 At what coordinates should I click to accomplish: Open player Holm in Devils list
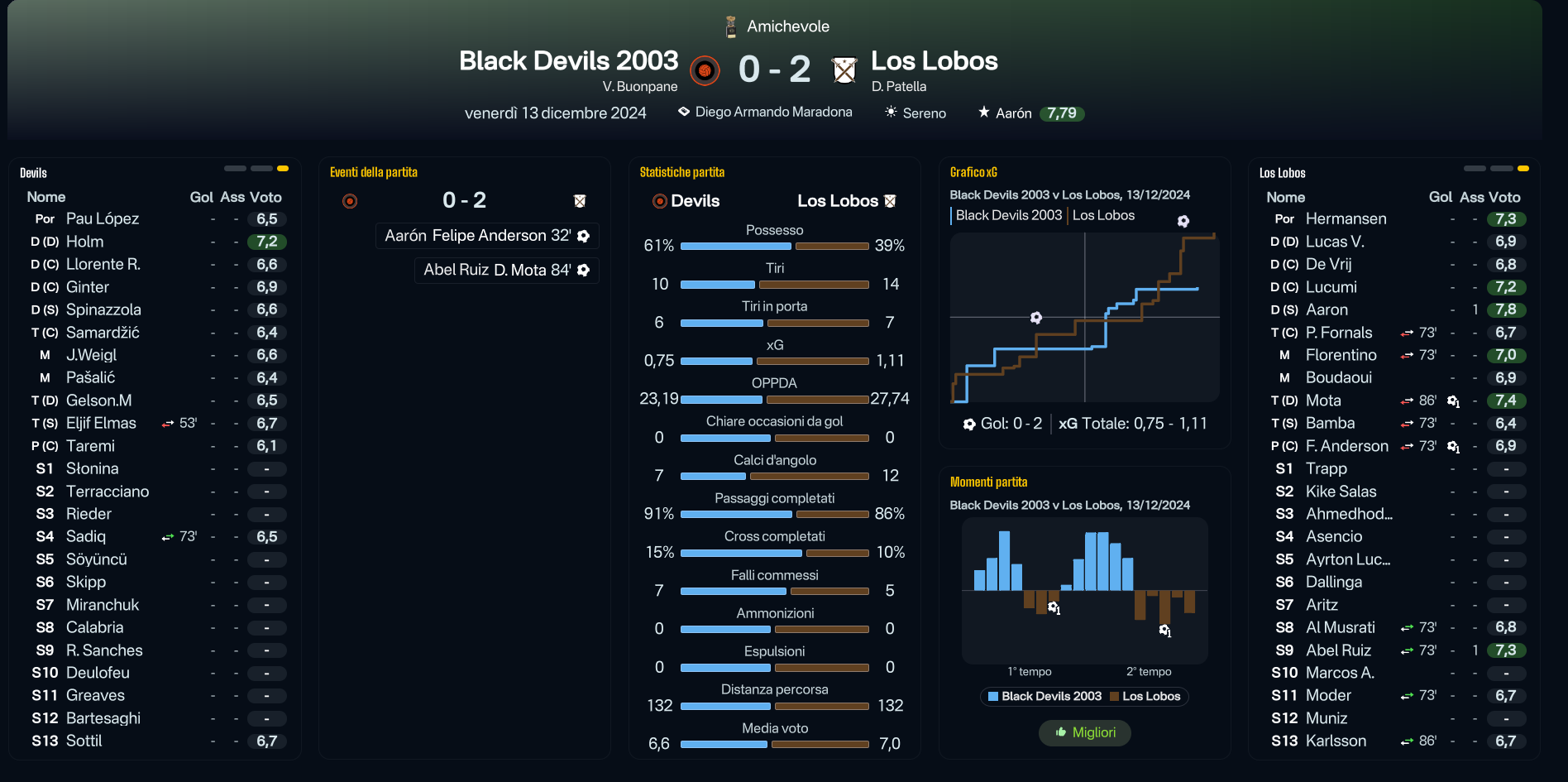click(84, 242)
